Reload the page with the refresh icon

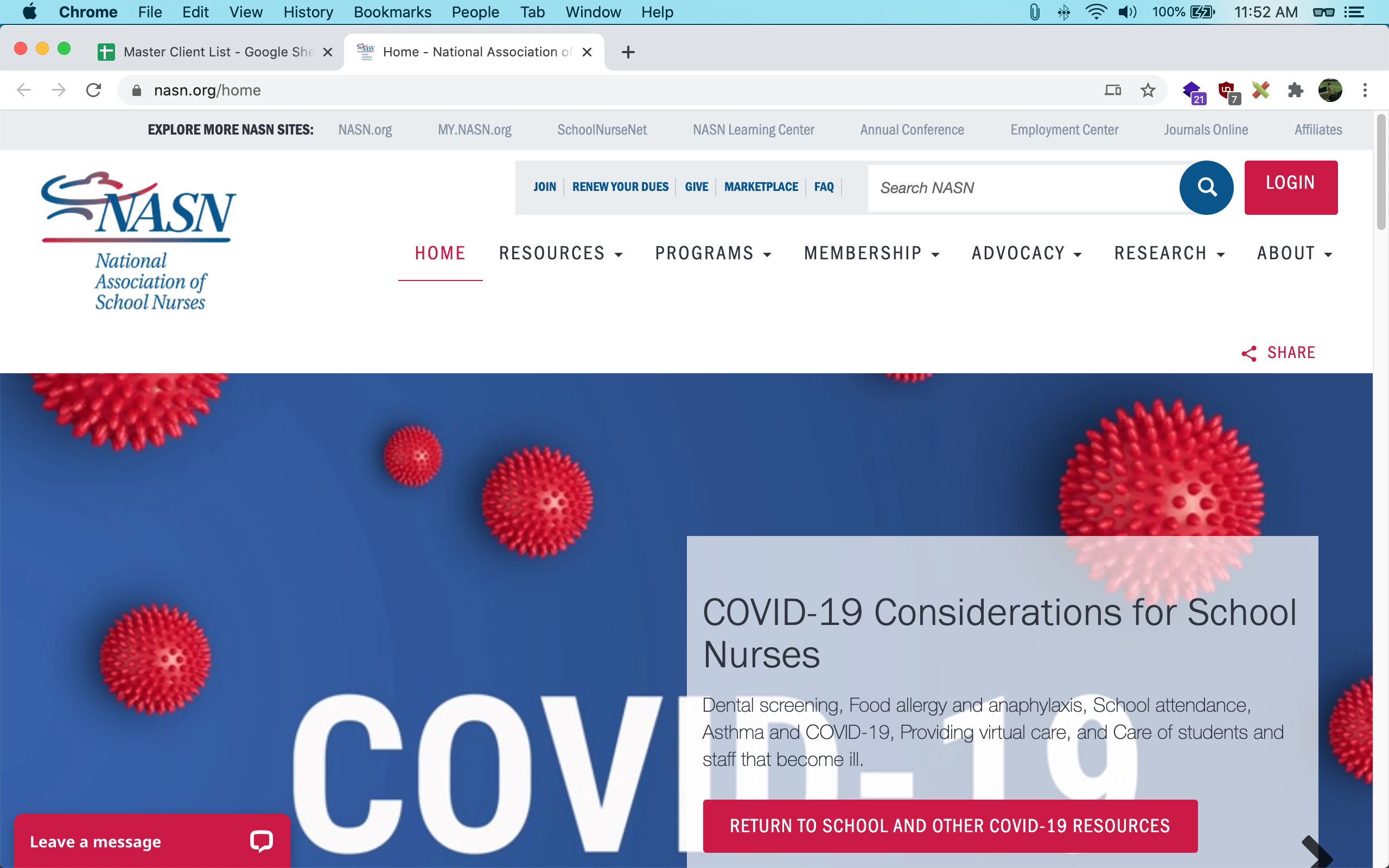tap(93, 90)
